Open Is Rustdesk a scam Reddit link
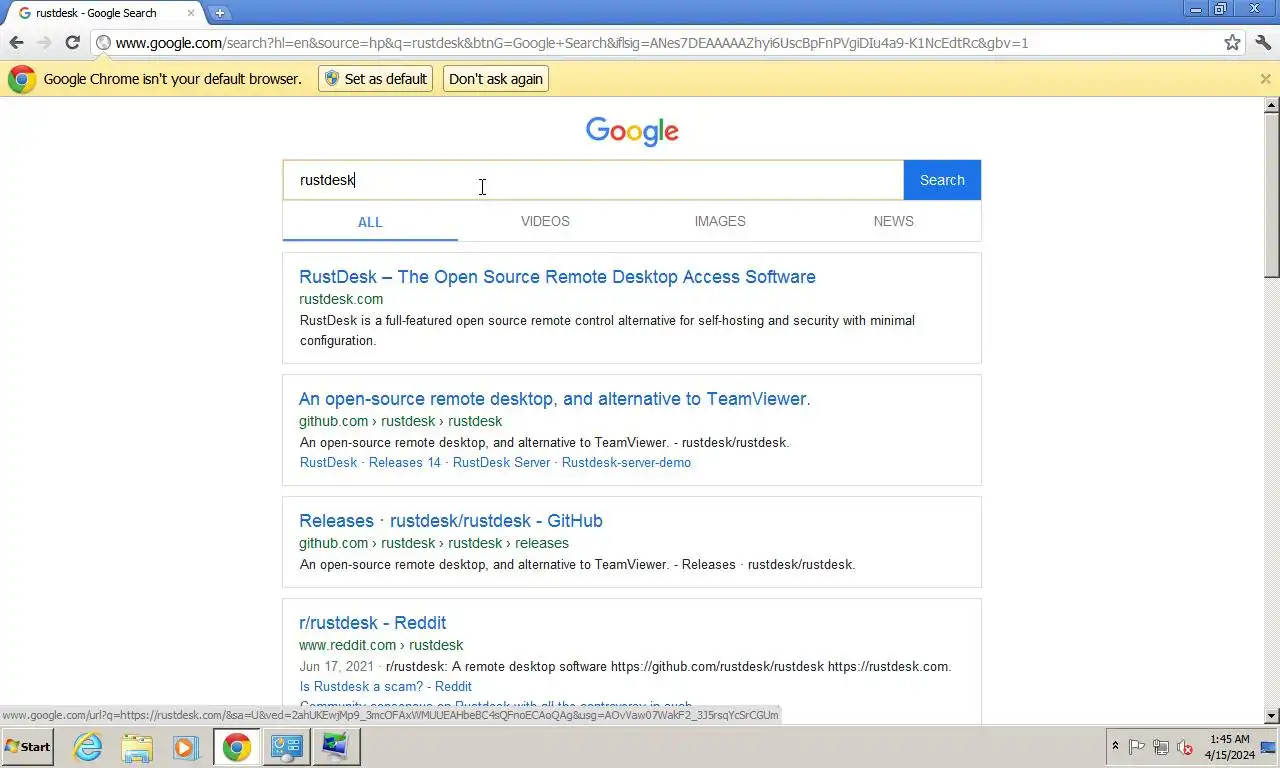The image size is (1280, 768). click(x=386, y=686)
